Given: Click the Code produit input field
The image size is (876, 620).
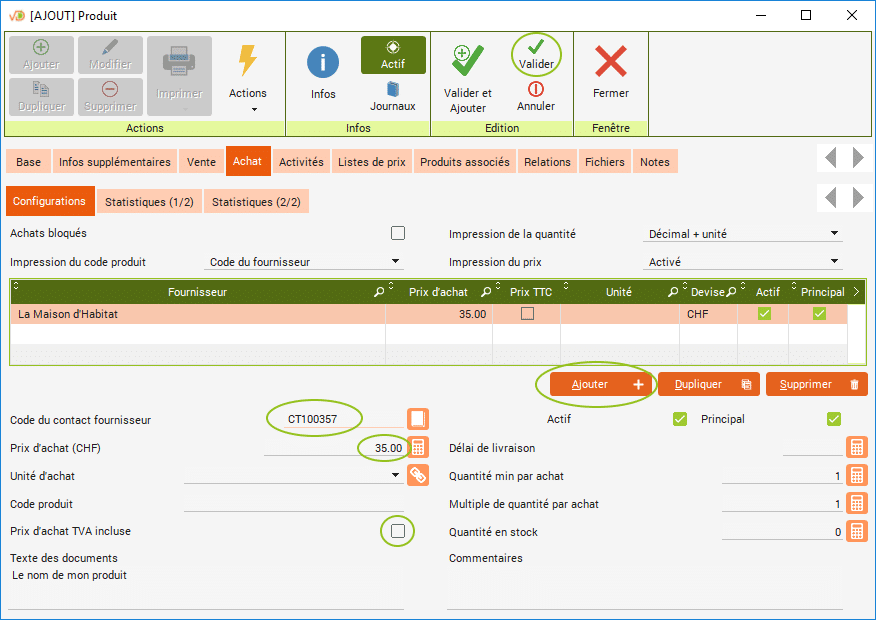Looking at the screenshot, I should (293, 504).
